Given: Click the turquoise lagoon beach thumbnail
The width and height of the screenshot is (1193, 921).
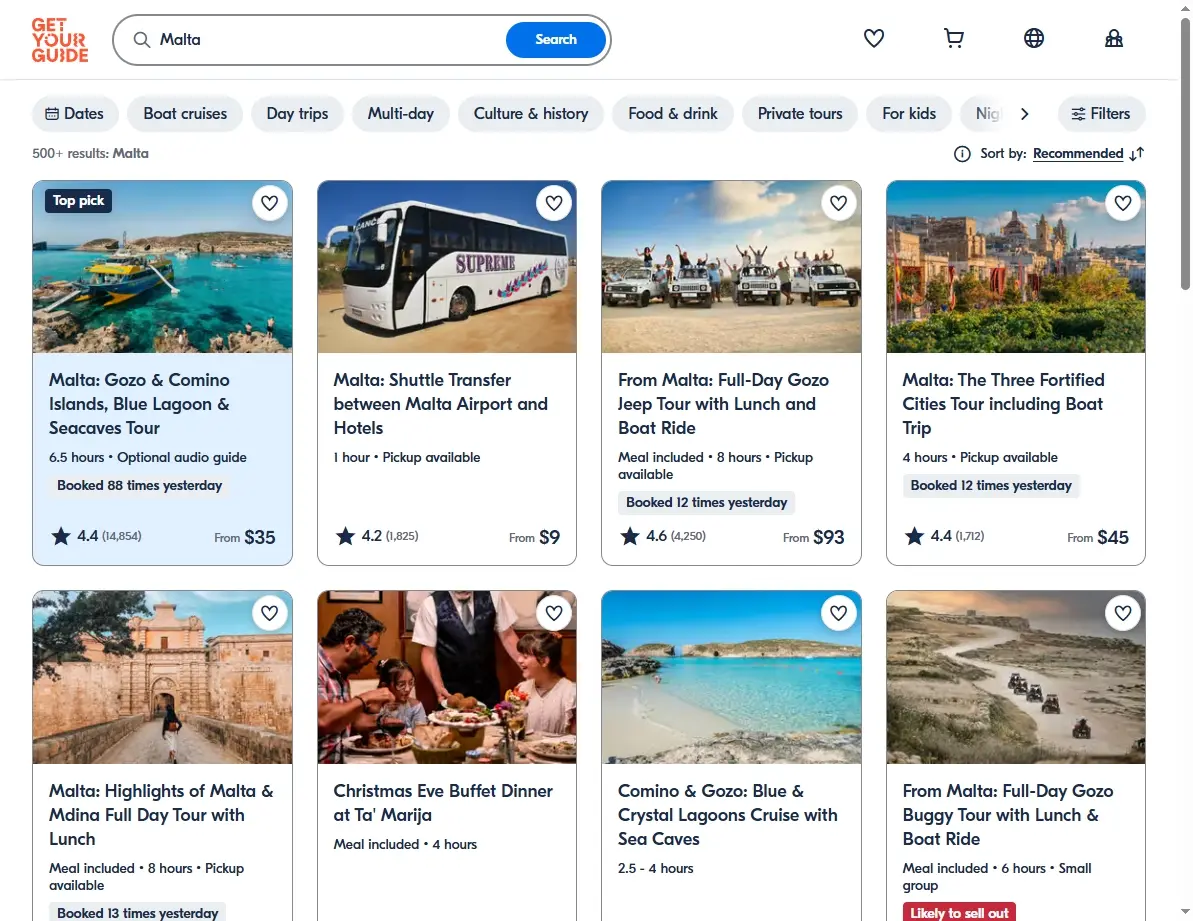Looking at the screenshot, I should [x=731, y=677].
